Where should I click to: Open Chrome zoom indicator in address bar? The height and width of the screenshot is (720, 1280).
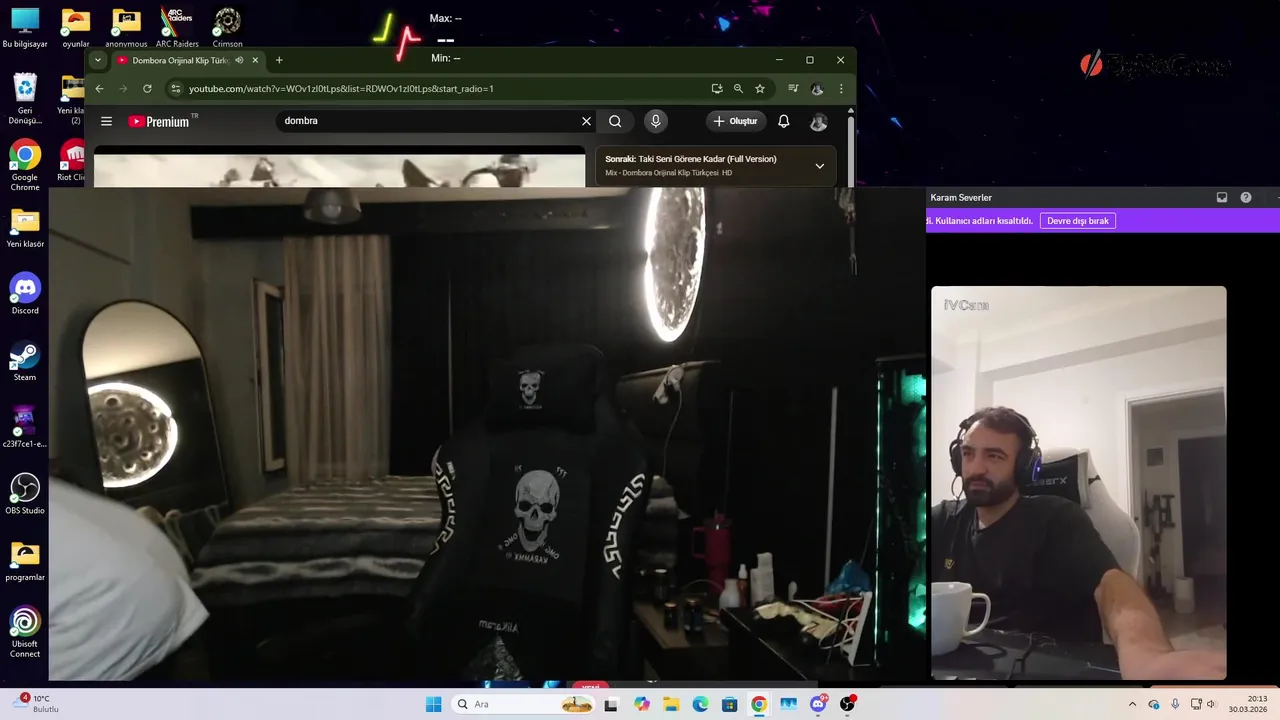738,89
